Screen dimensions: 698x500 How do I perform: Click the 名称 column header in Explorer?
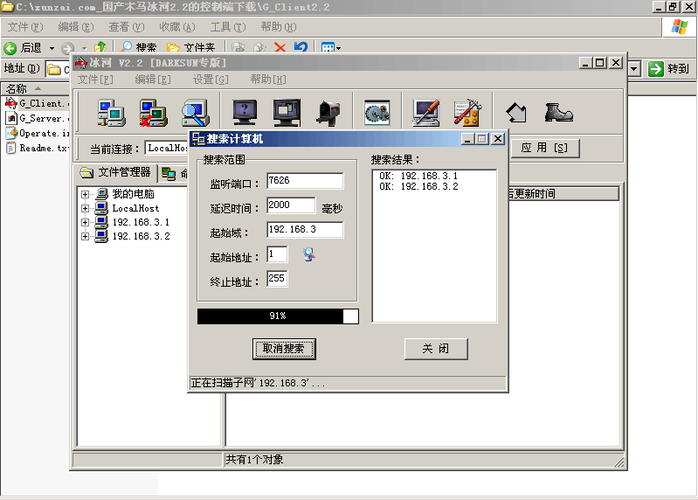[x=35, y=89]
